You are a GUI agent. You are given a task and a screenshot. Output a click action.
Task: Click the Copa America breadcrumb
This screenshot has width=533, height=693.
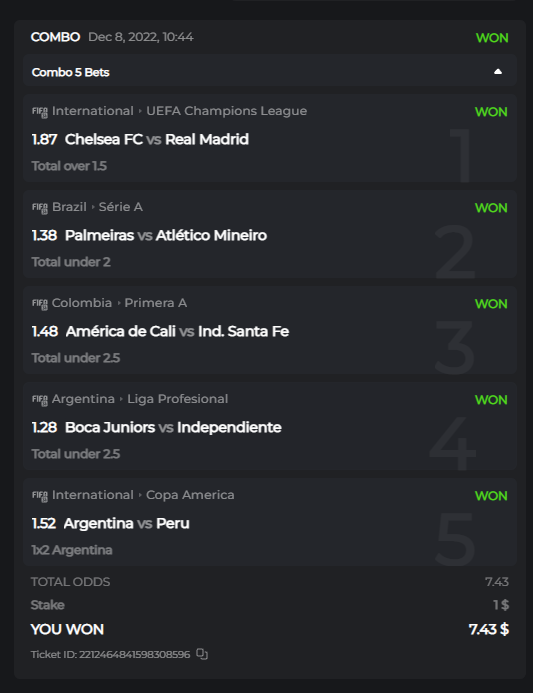(x=190, y=495)
